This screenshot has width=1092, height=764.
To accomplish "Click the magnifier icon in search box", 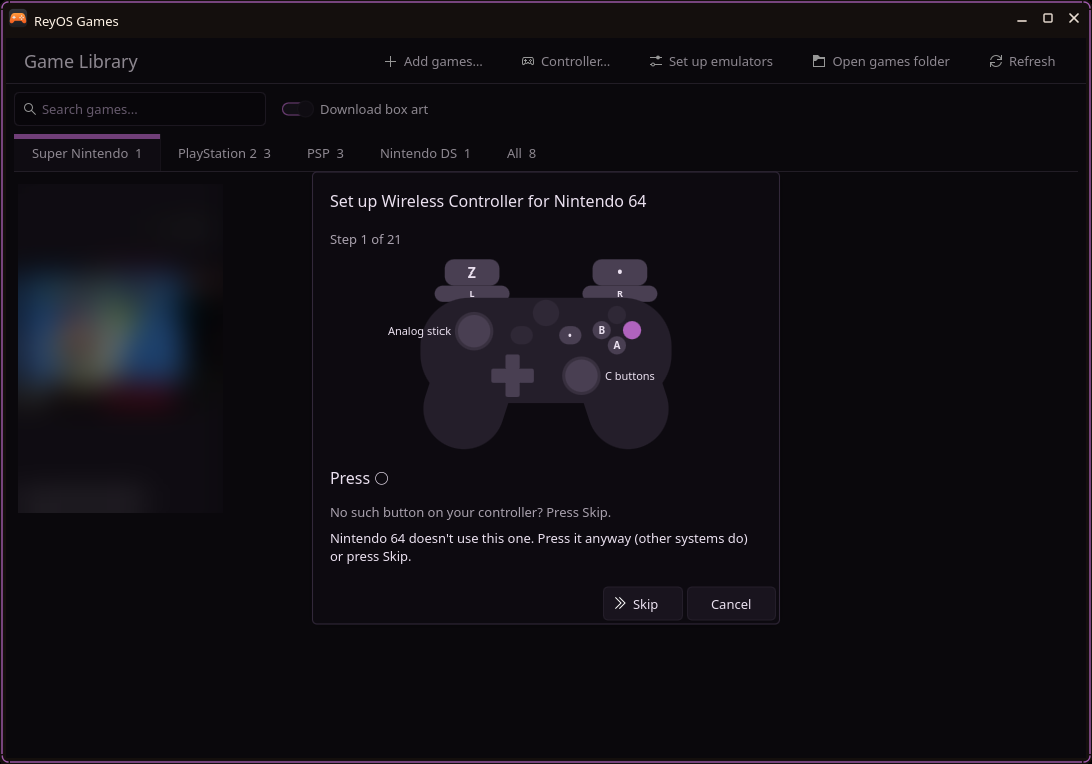I will (30, 109).
